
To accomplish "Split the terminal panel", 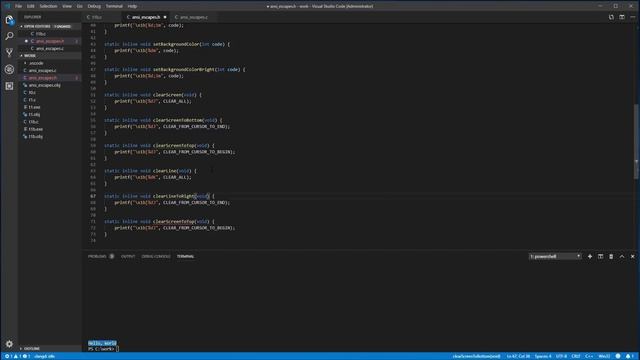I will [x=600, y=256].
